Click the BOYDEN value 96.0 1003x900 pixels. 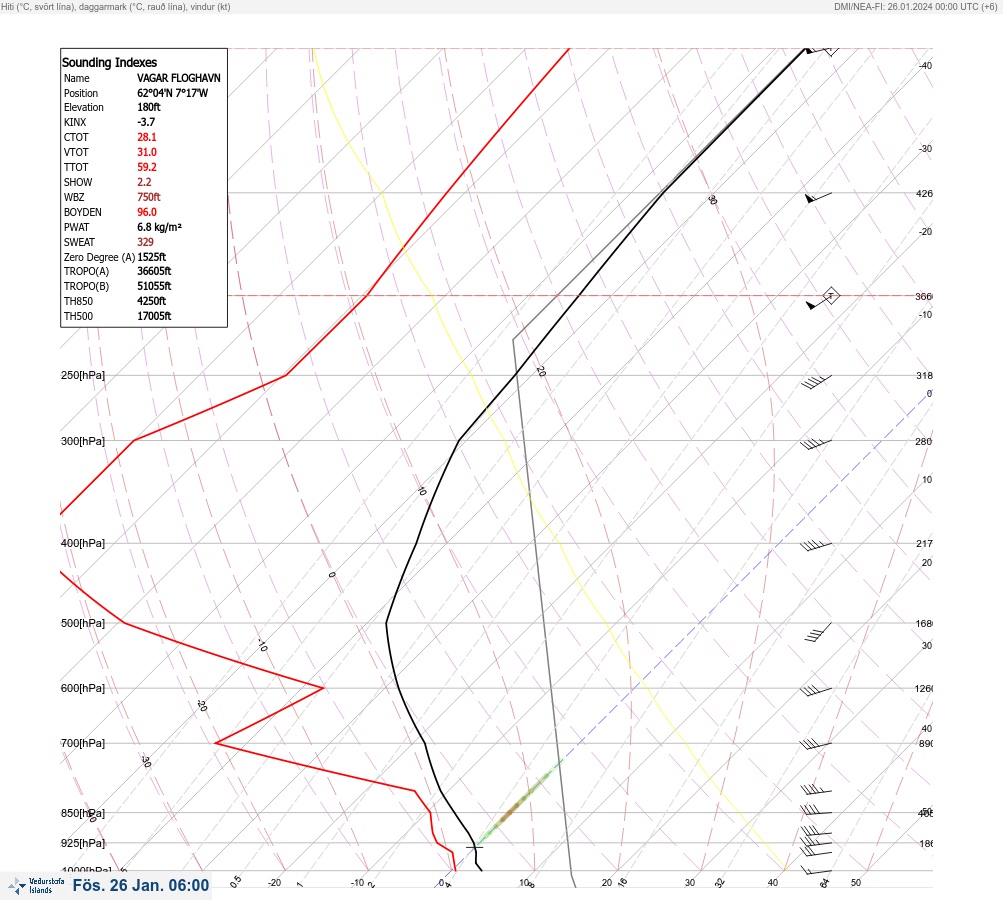tap(146, 212)
